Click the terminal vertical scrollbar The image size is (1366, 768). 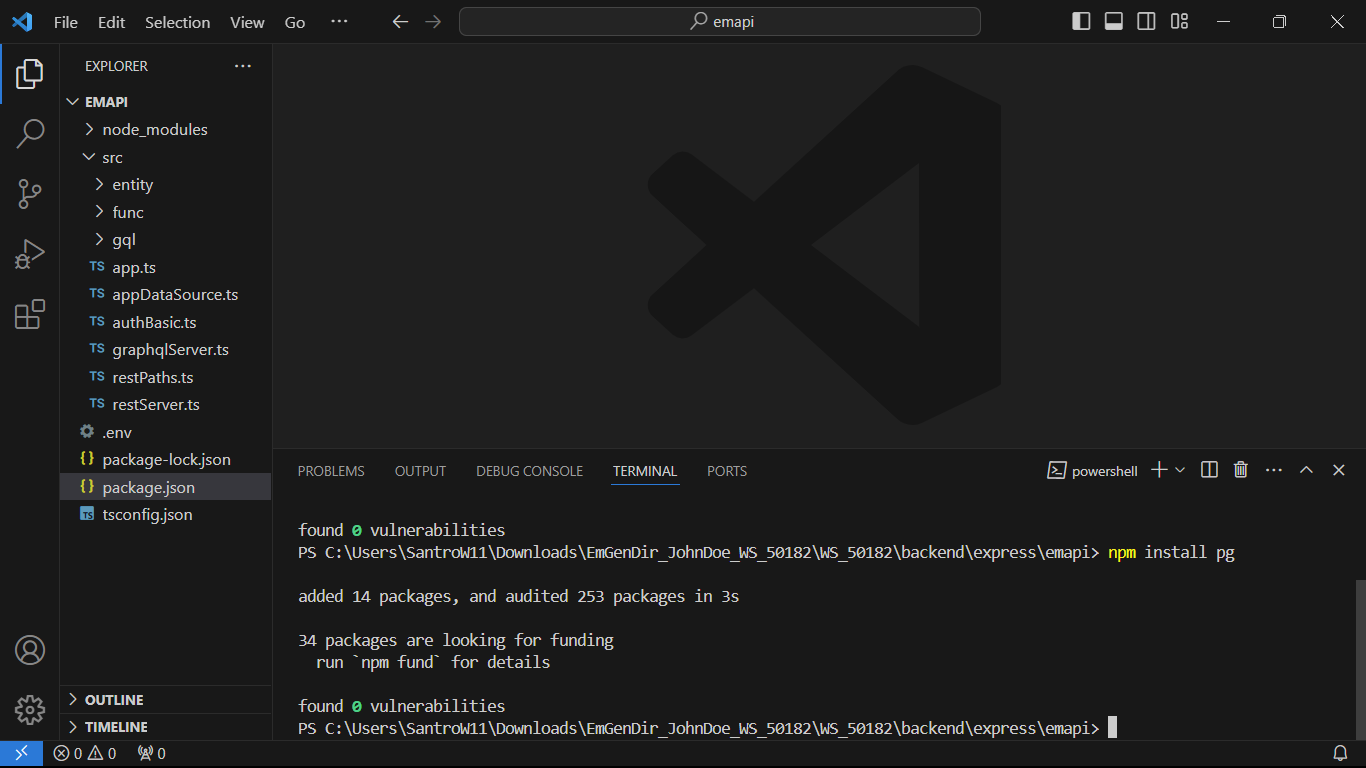tap(1359, 660)
